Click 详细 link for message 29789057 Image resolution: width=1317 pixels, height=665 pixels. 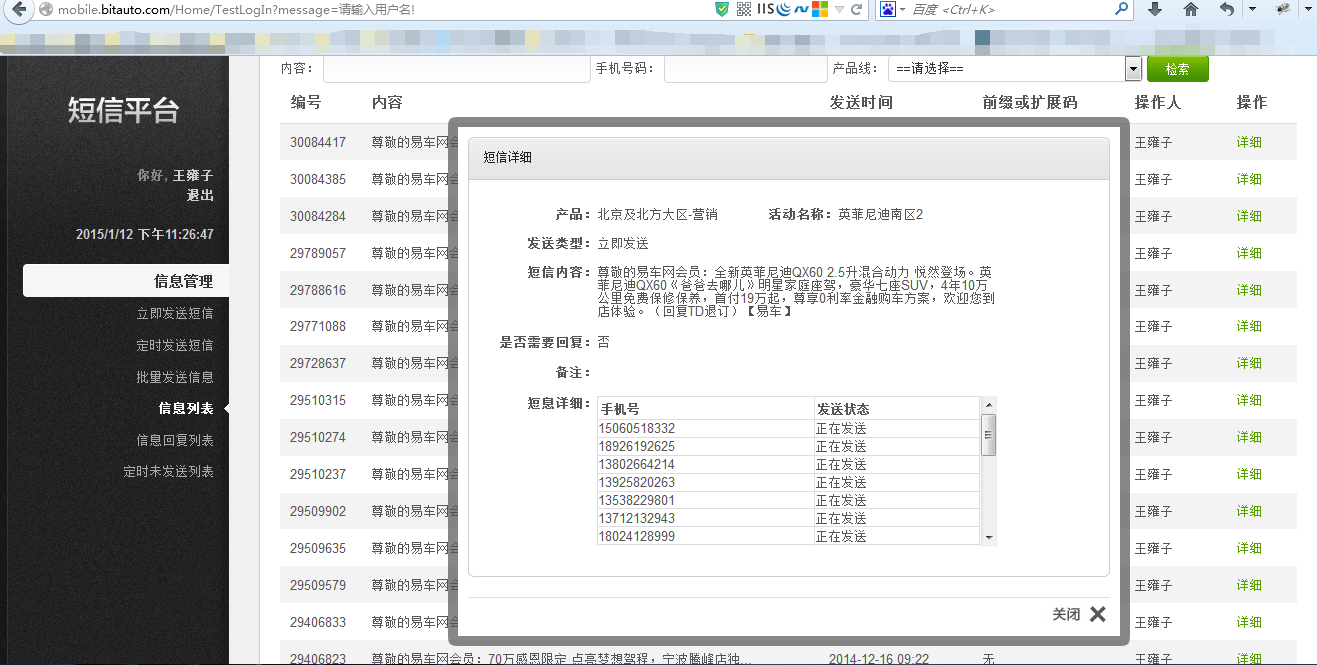[1249, 253]
